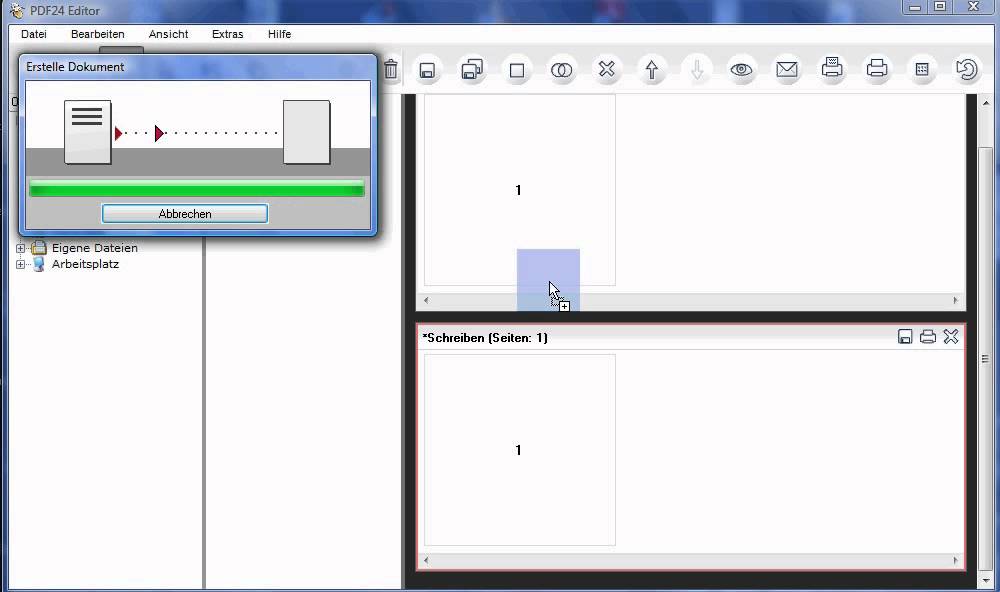Click the Arbeitsplatz computer icon
This screenshot has width=1000, height=592.
click(x=39, y=264)
